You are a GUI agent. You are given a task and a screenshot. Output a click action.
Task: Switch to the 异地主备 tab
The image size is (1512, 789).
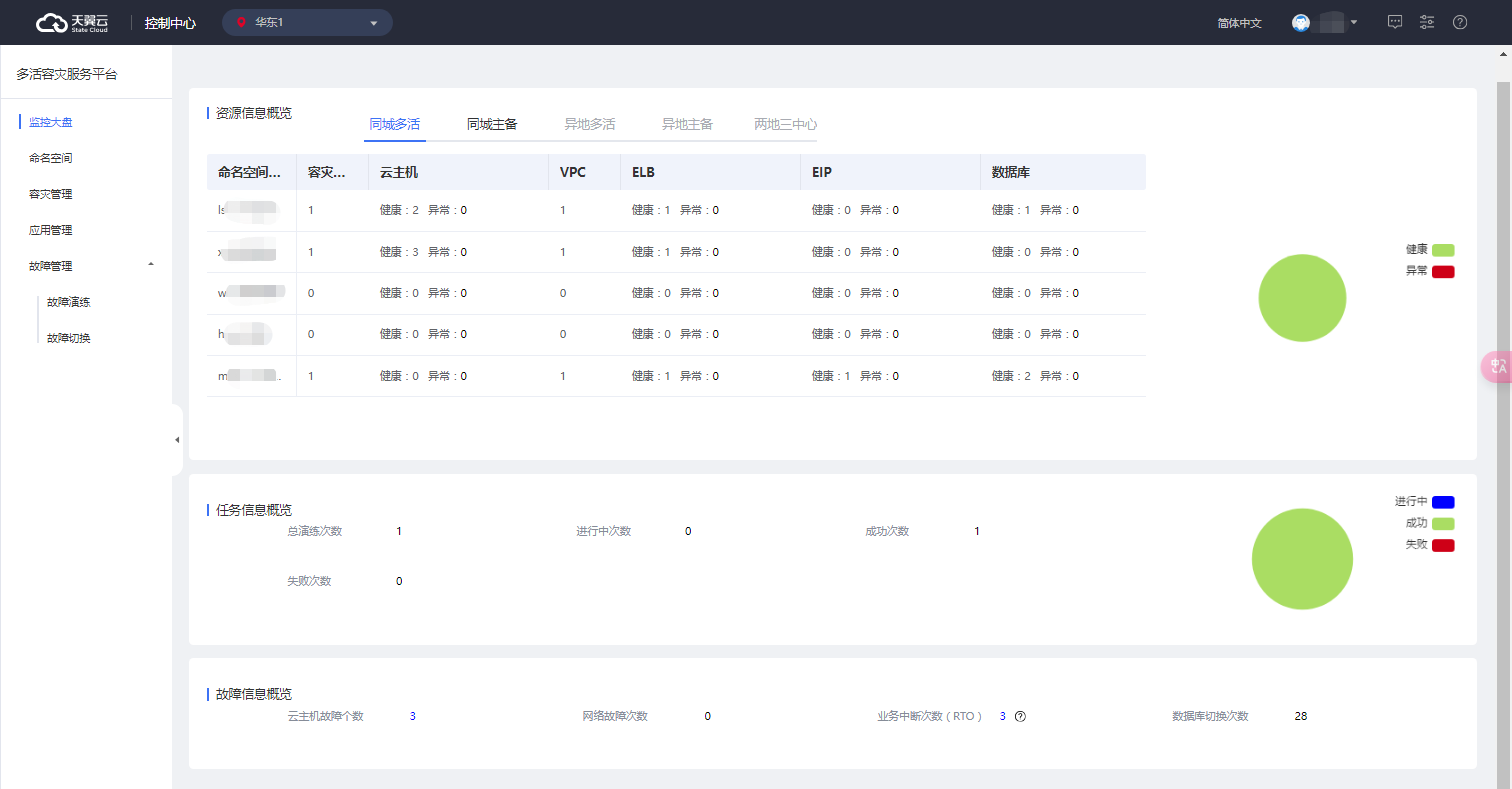(x=687, y=125)
